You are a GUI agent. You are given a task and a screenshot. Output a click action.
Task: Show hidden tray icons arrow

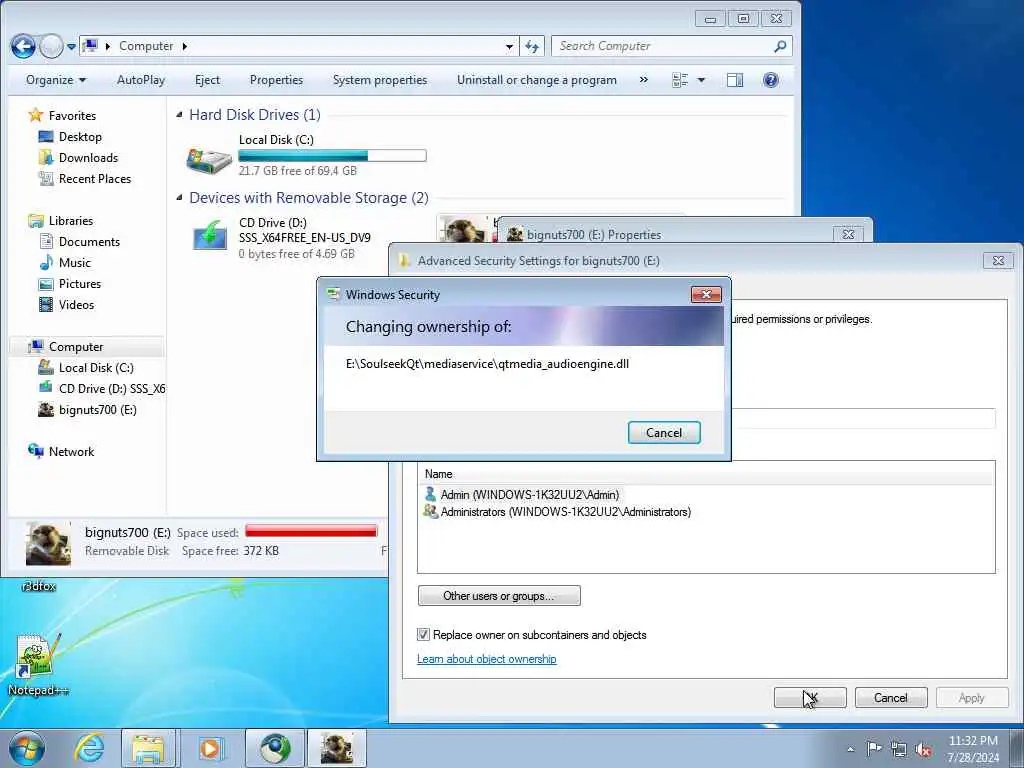coord(850,750)
